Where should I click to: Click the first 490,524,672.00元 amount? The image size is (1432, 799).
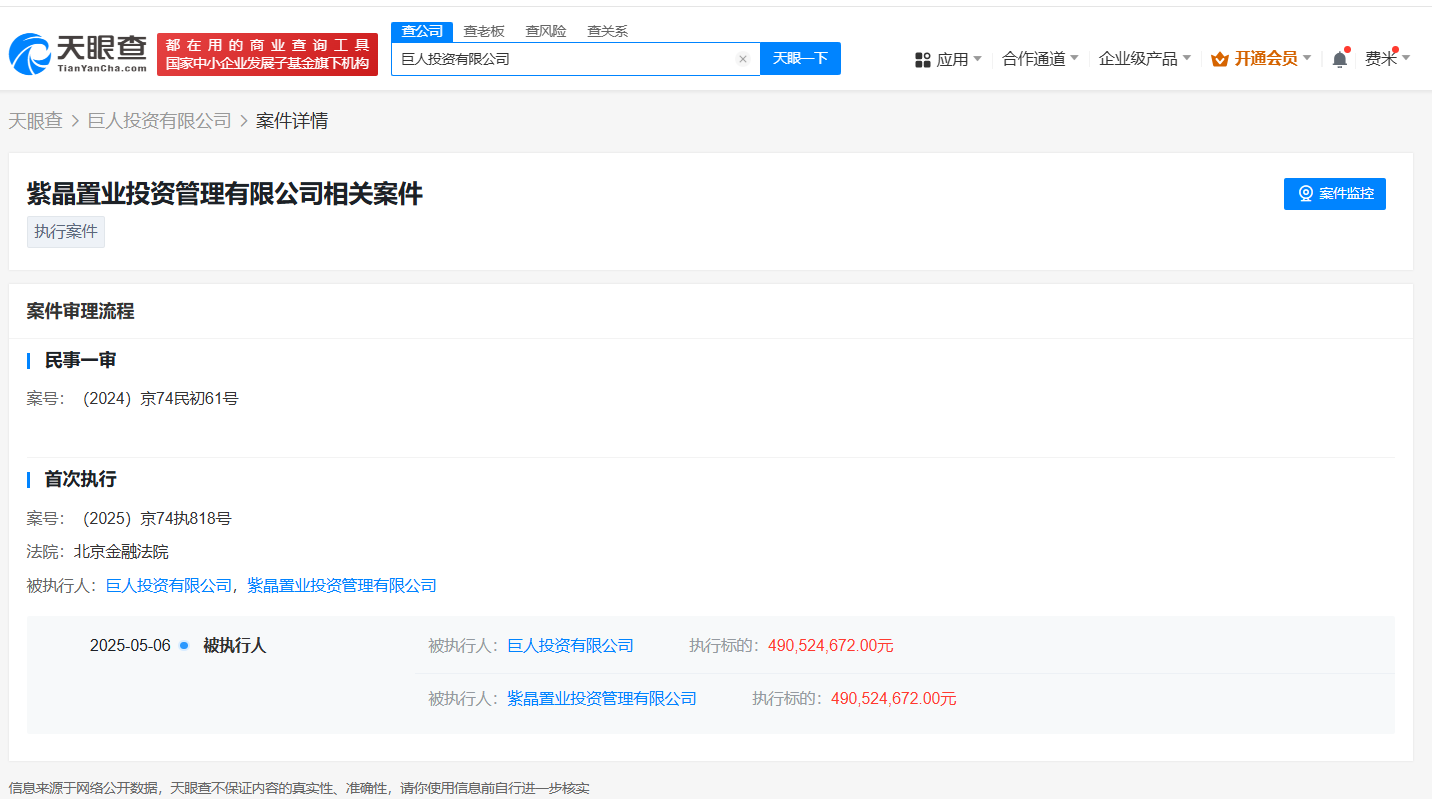(831, 646)
